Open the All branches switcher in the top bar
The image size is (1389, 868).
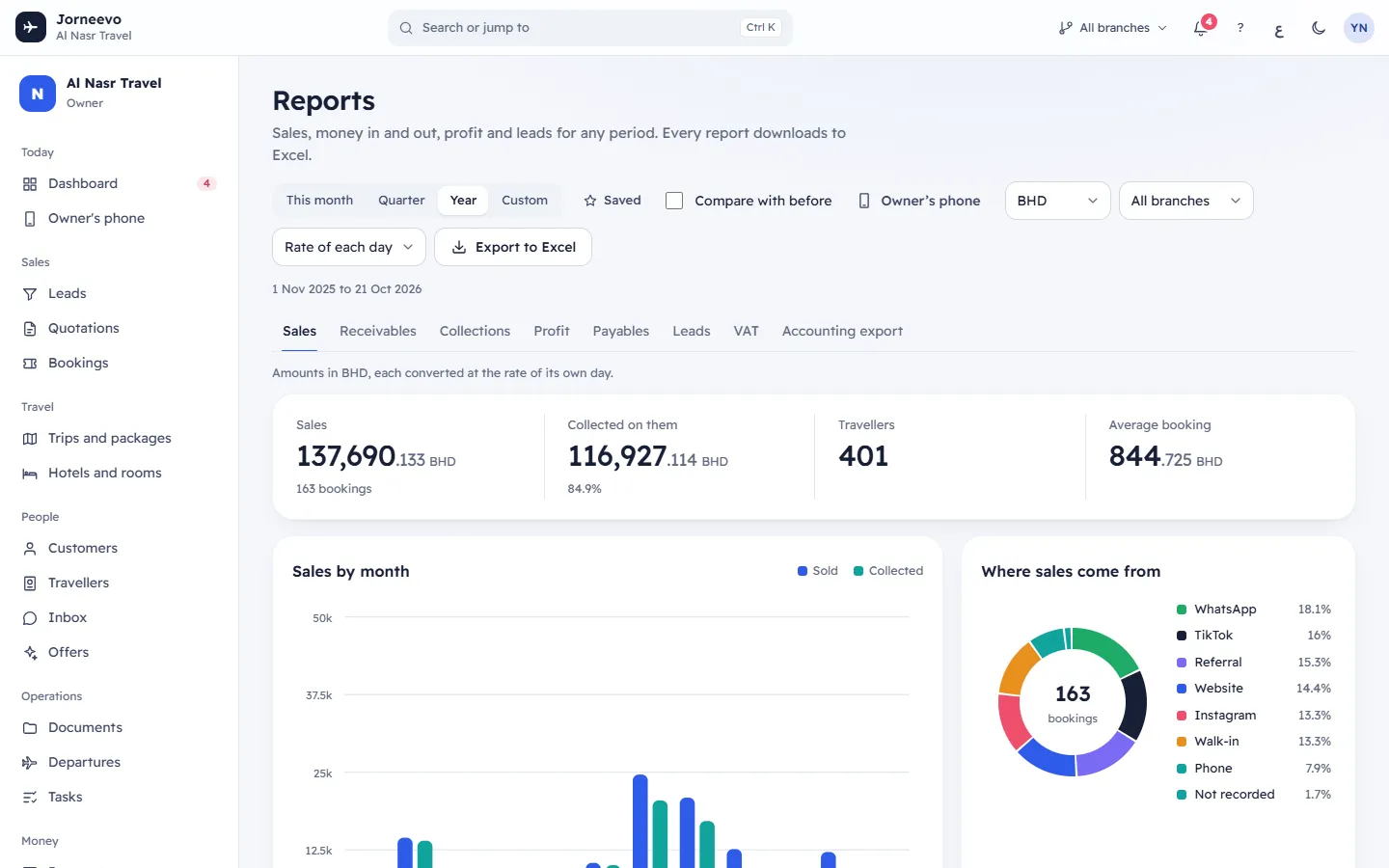pyautogui.click(x=1112, y=28)
